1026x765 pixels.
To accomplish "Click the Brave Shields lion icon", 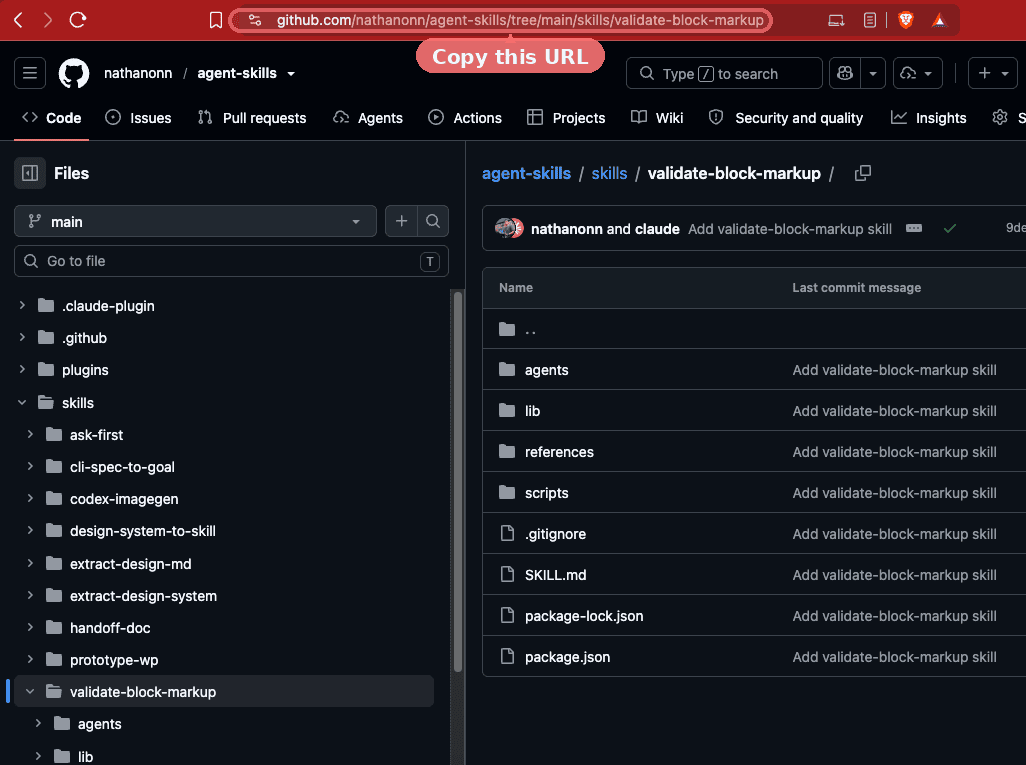I will 906,20.
